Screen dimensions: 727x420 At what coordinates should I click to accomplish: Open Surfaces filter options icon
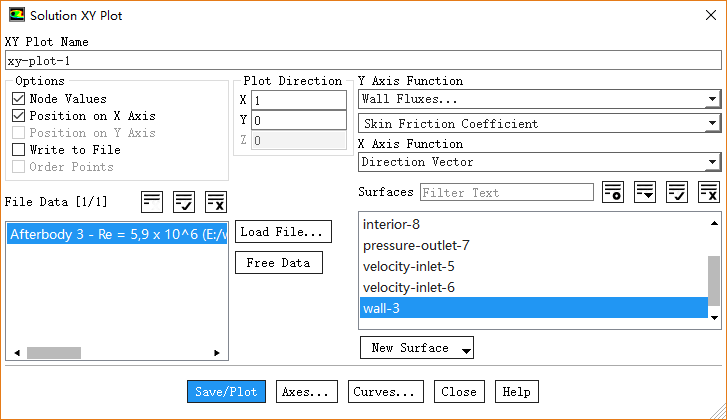tap(613, 192)
